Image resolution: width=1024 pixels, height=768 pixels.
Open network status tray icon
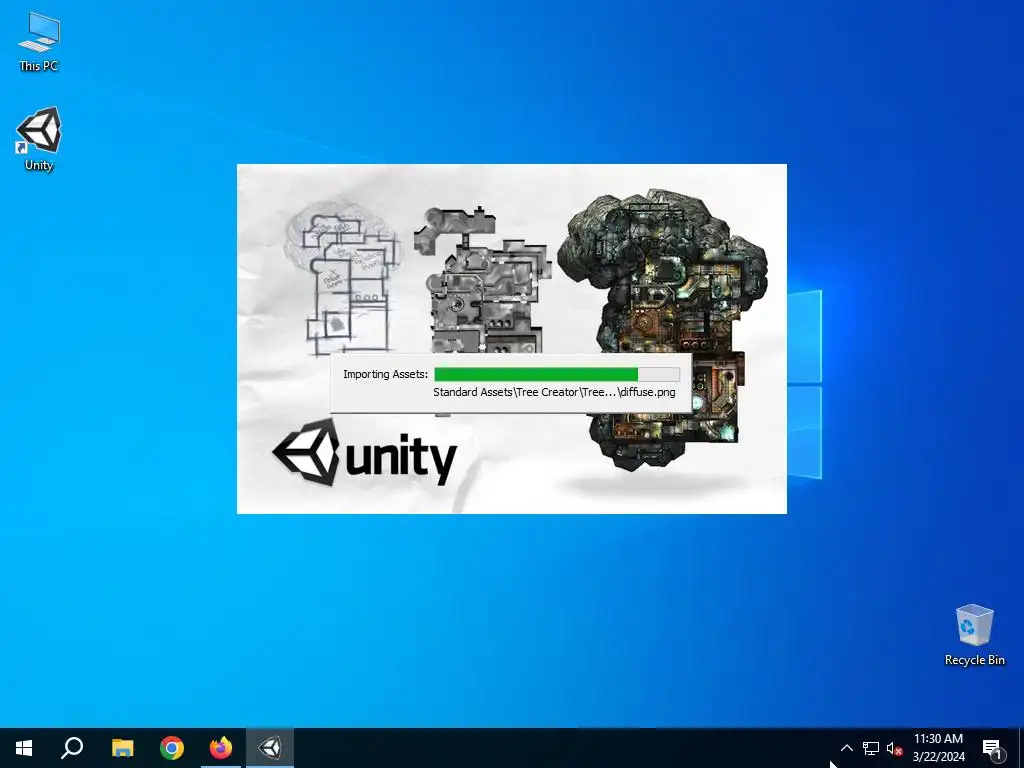(871, 748)
